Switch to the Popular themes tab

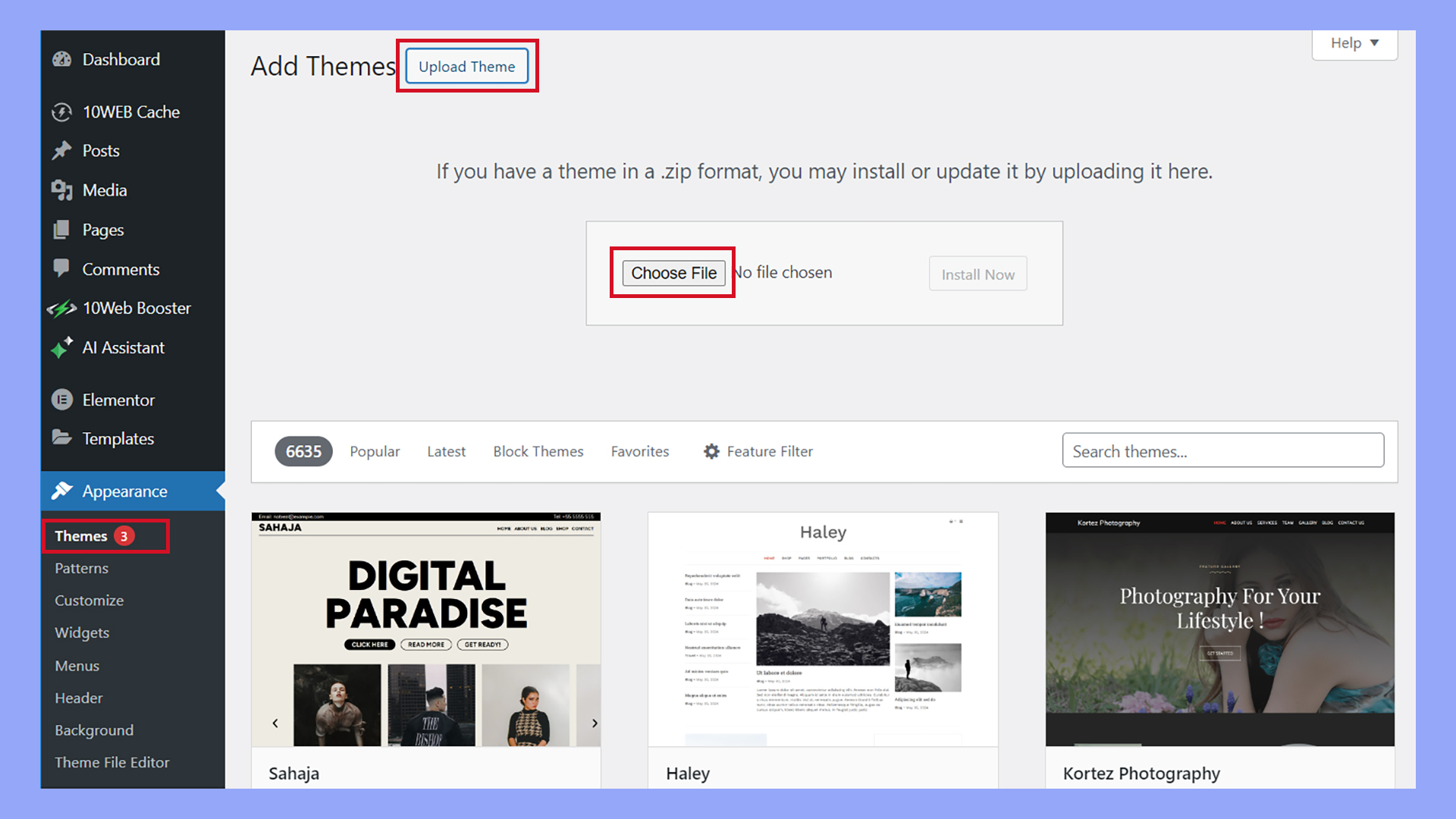[375, 451]
